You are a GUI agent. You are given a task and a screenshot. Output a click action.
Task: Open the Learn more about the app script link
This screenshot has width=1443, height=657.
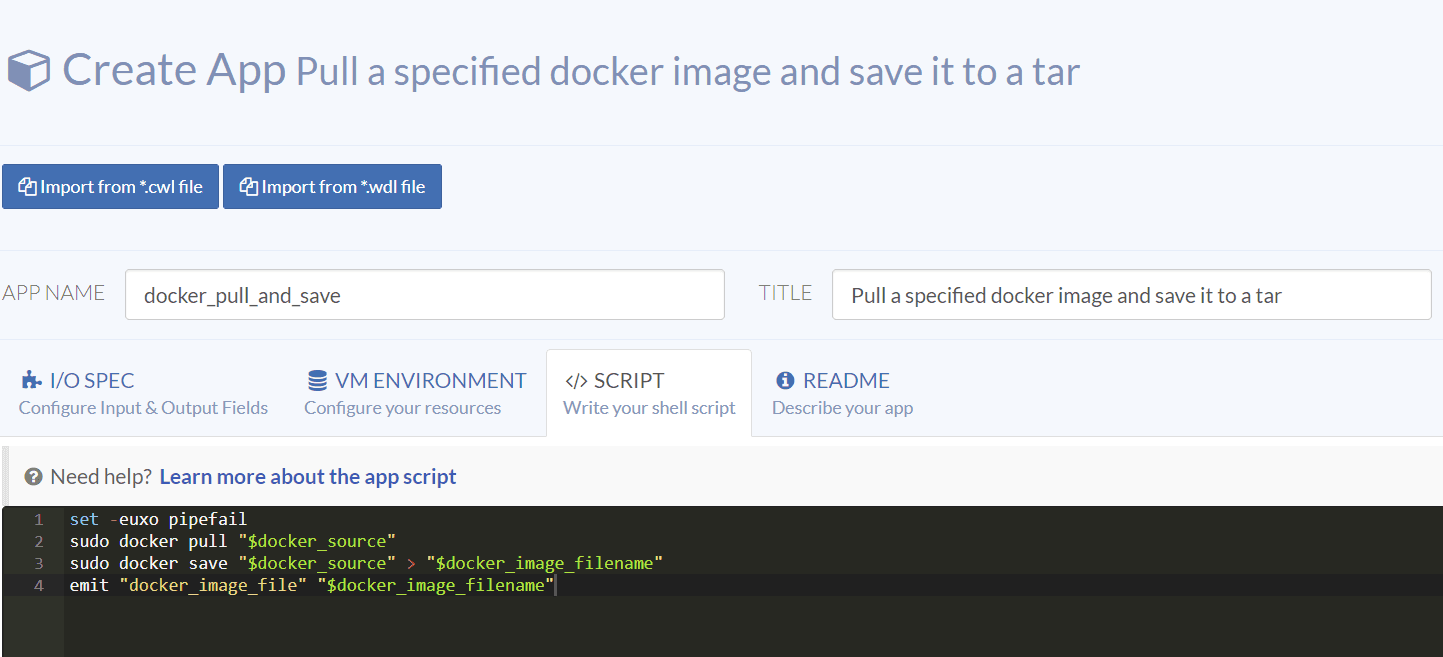point(307,477)
